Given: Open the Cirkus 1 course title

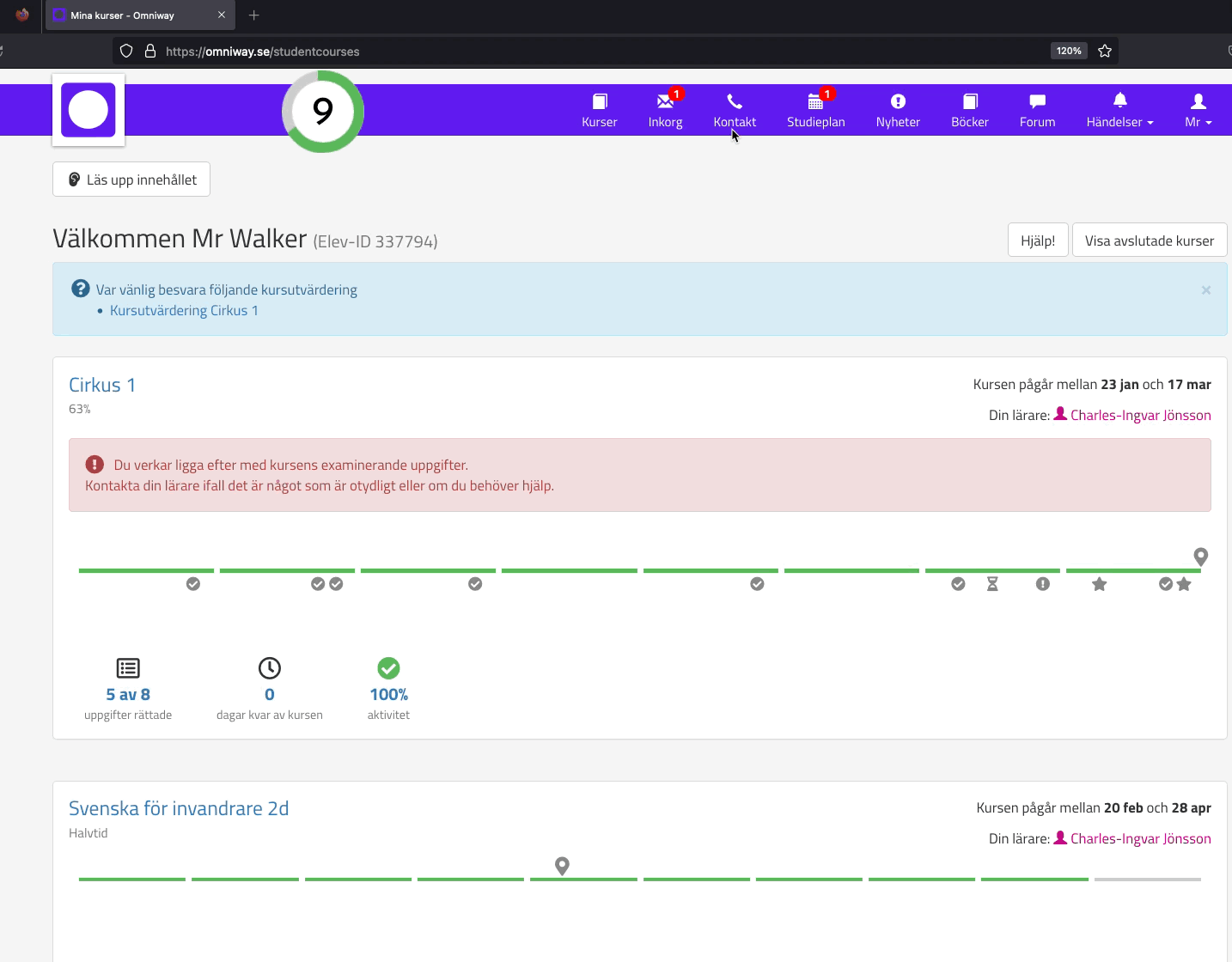Looking at the screenshot, I should pyautogui.click(x=102, y=385).
